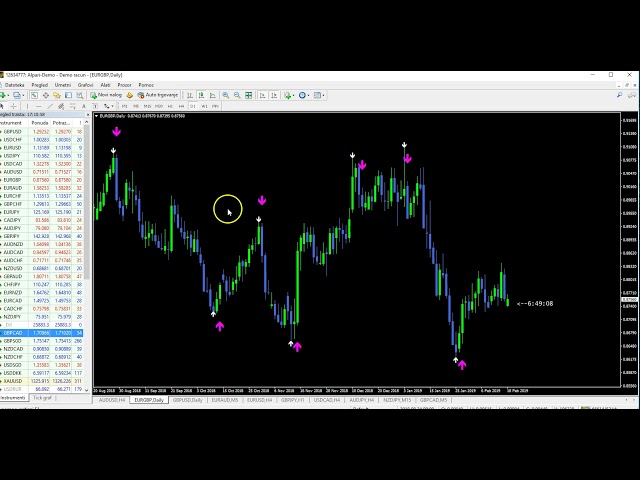640x480 pixels.
Task: Open the Tick graf tab
Action: (43, 397)
